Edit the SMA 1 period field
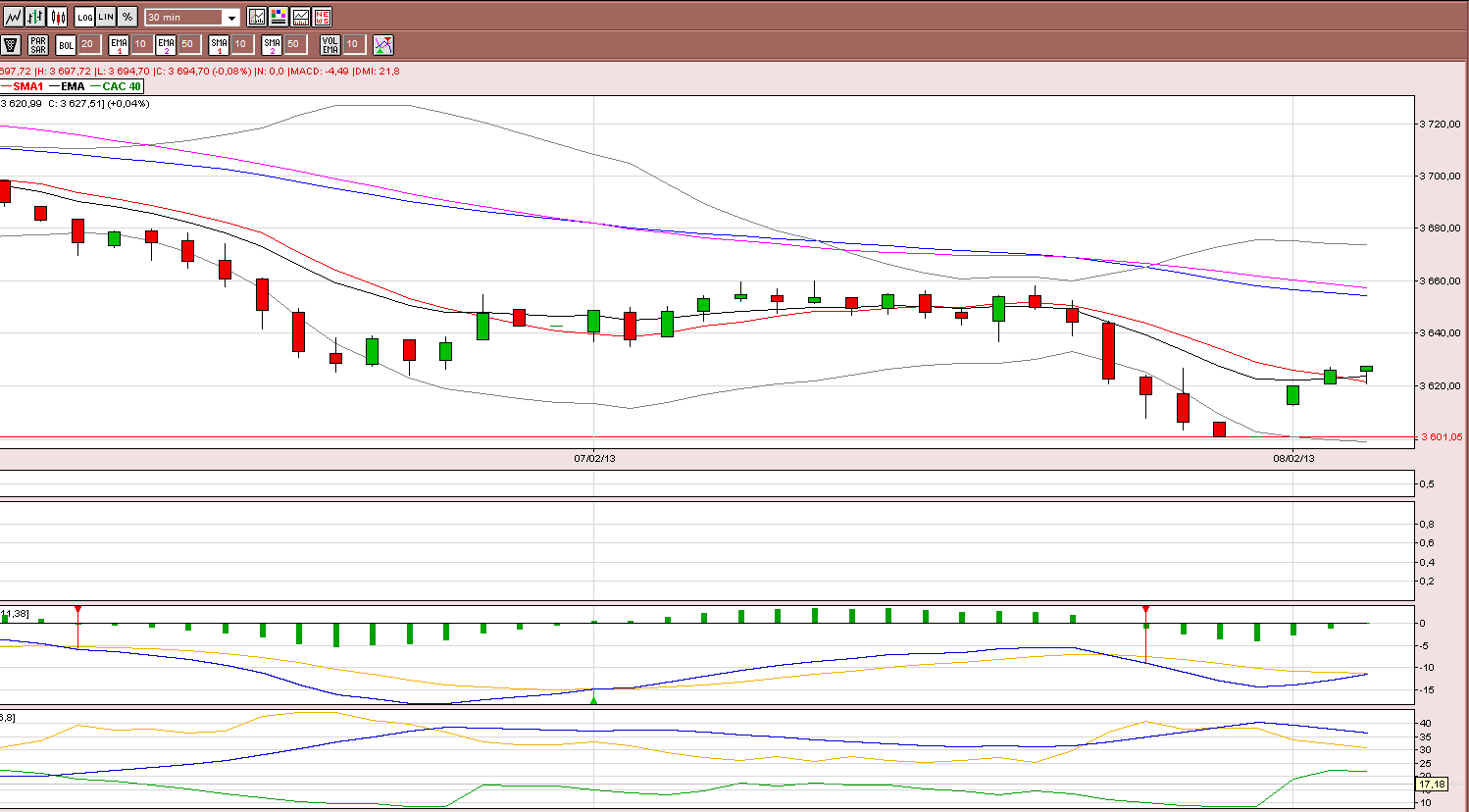The image size is (1469, 812). coord(241,44)
